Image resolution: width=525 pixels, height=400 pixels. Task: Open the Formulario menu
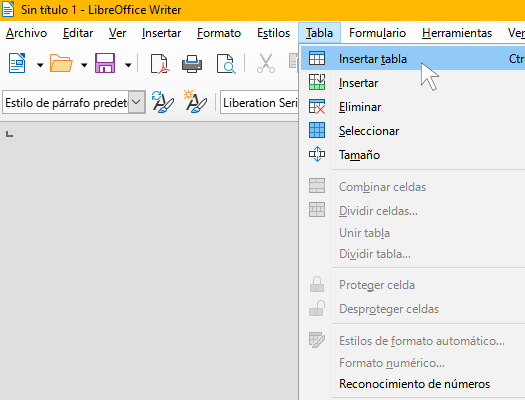tap(377, 33)
